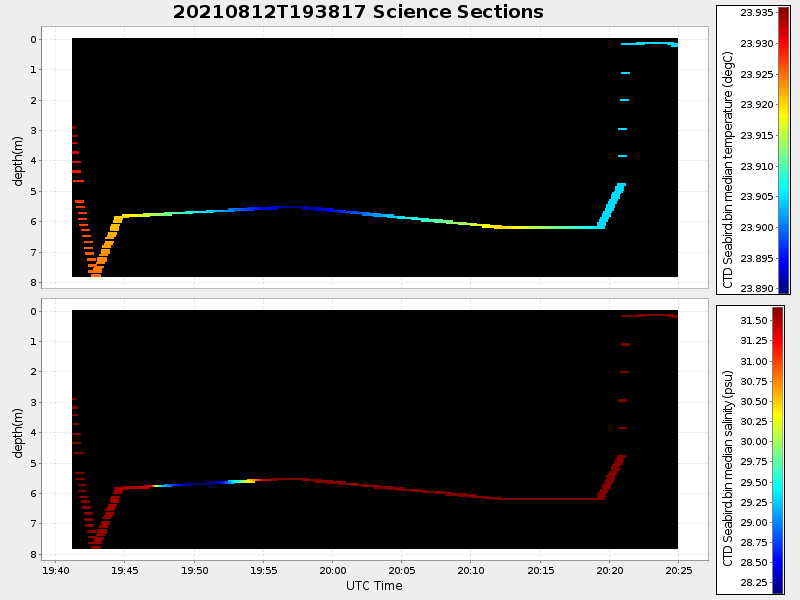
Task: Click the 20:05 time tick label
Action: tap(402, 570)
